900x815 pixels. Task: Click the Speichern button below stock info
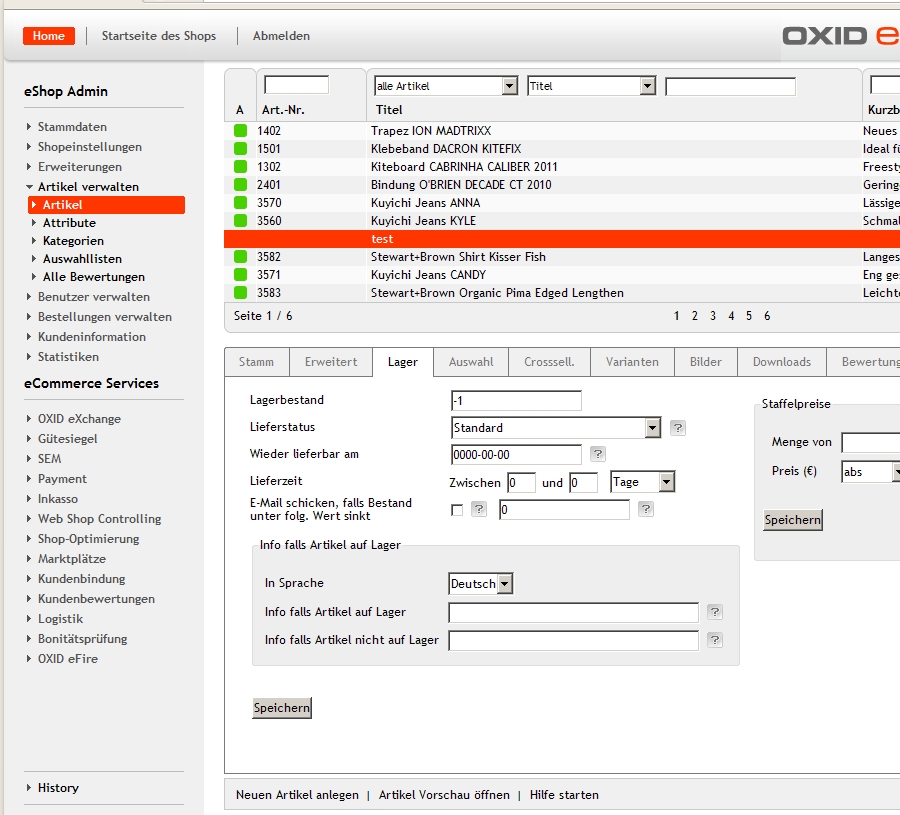[282, 708]
